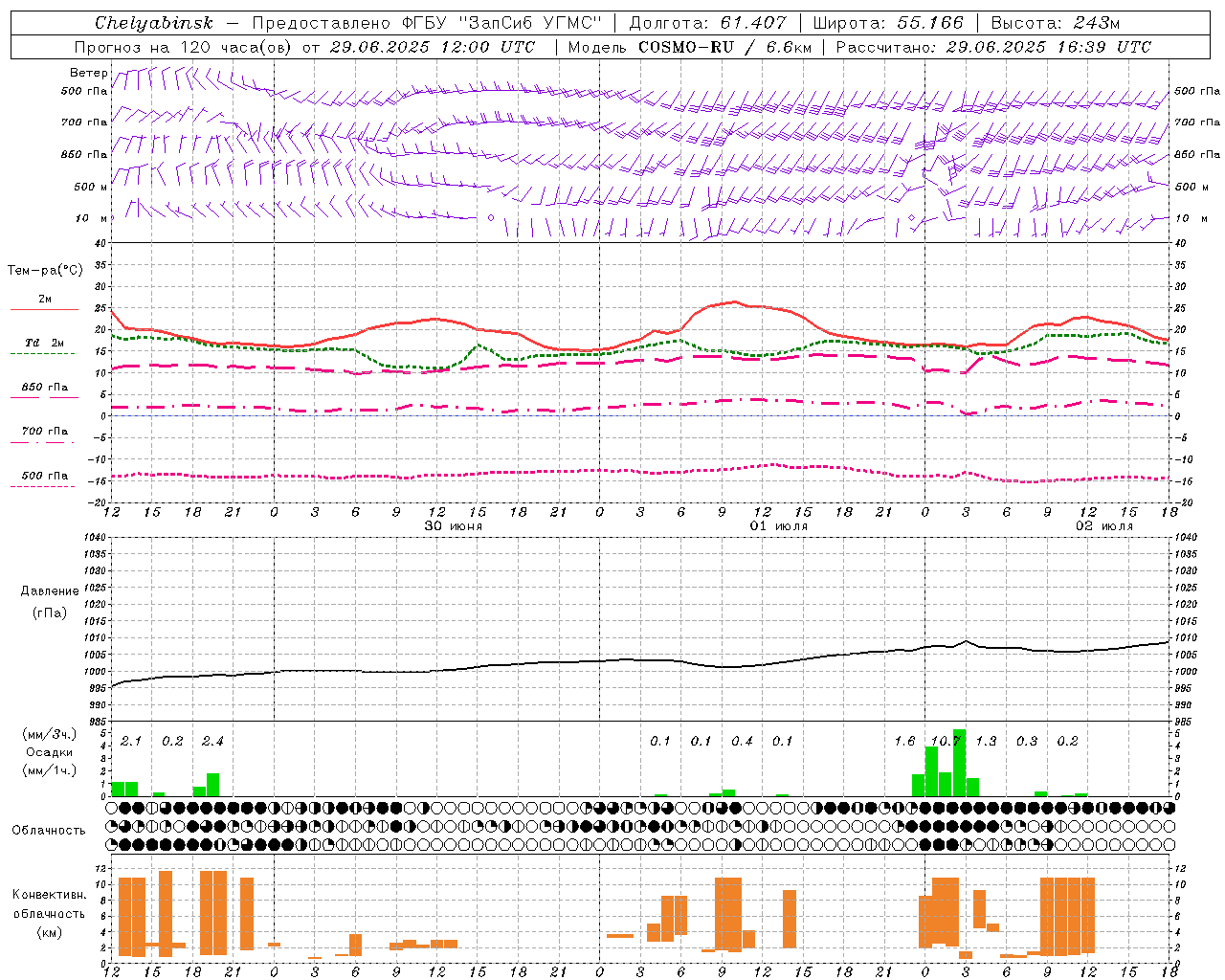Select the latitude value 55.166
Screen dimensions: 1225x980
930,23
